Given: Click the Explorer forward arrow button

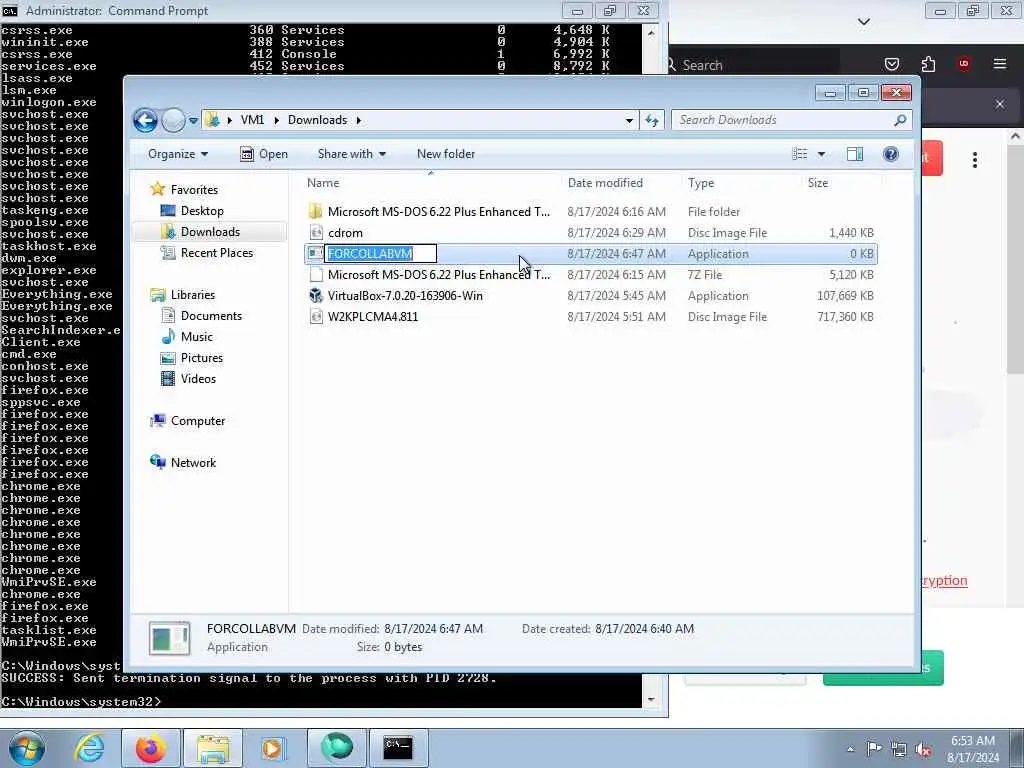Looking at the screenshot, I should tap(173, 120).
